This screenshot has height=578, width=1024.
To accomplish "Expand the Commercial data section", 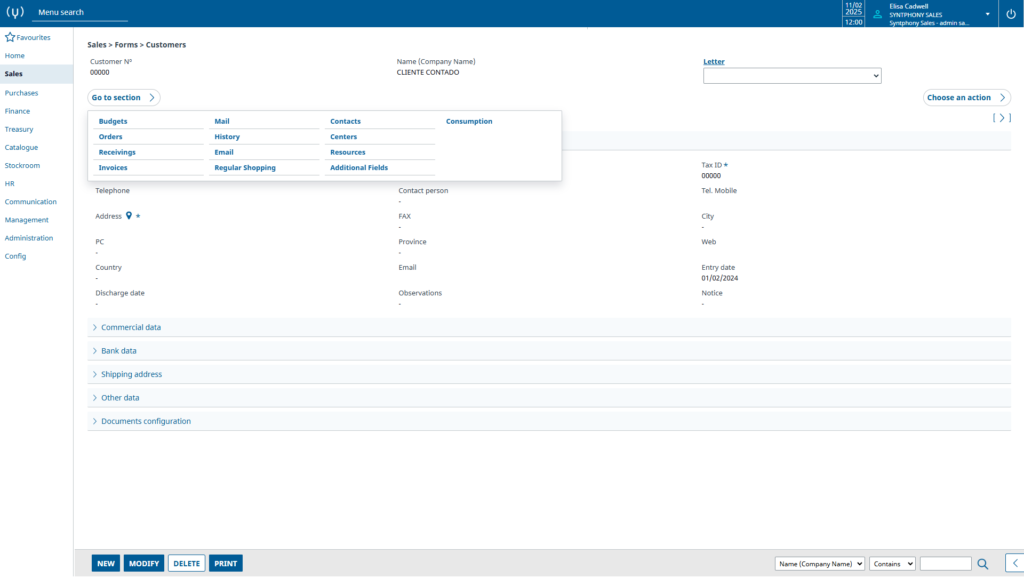I will click(x=549, y=327).
